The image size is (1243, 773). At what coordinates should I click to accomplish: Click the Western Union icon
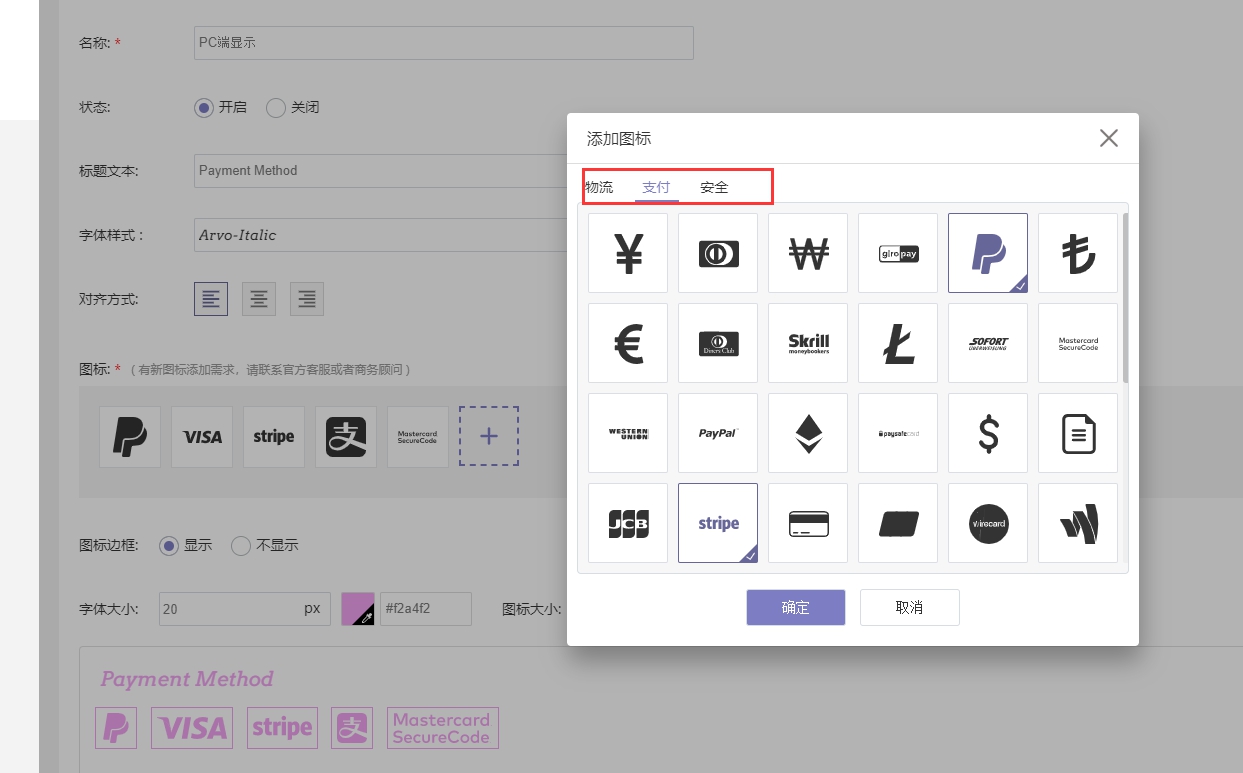[627, 433]
